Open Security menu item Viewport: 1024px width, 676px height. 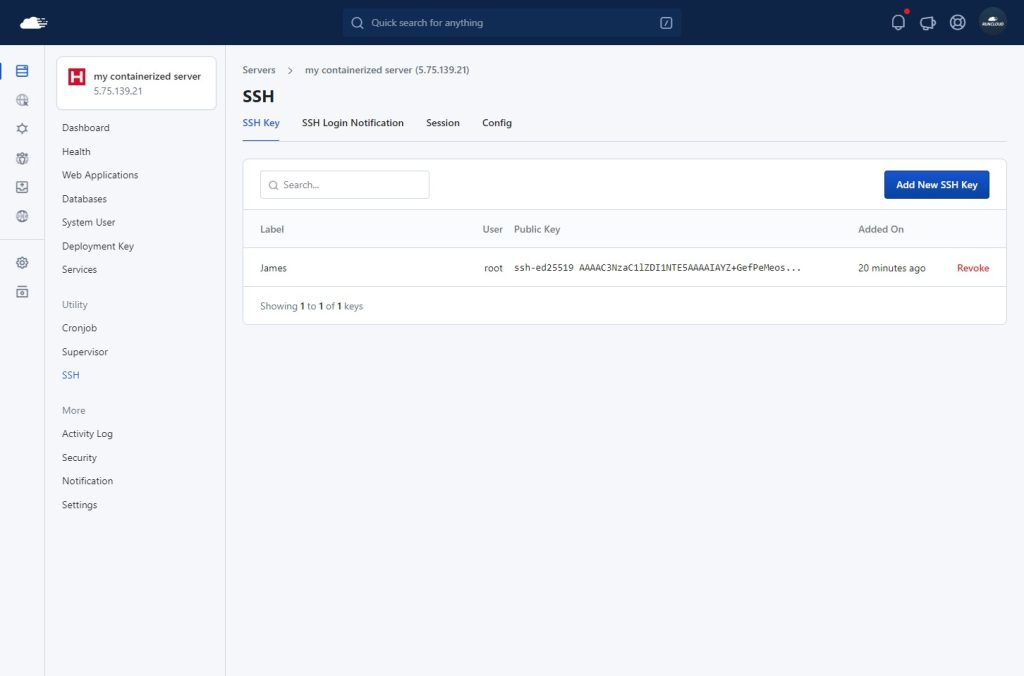[79, 457]
